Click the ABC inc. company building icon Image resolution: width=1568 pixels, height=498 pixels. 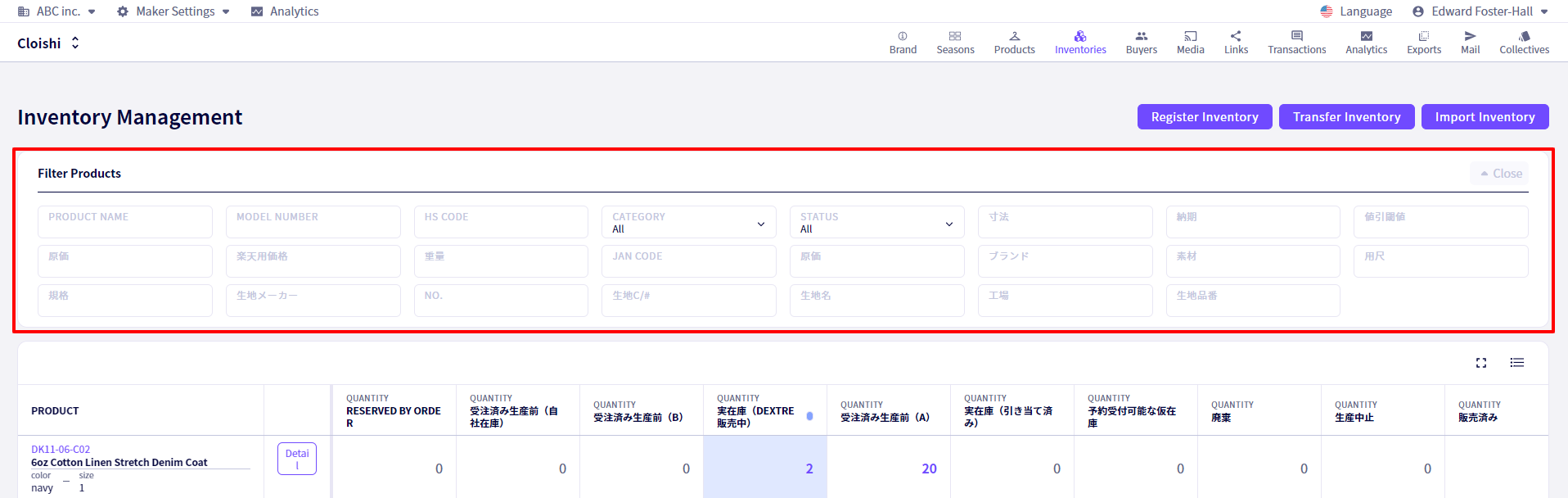24,11
